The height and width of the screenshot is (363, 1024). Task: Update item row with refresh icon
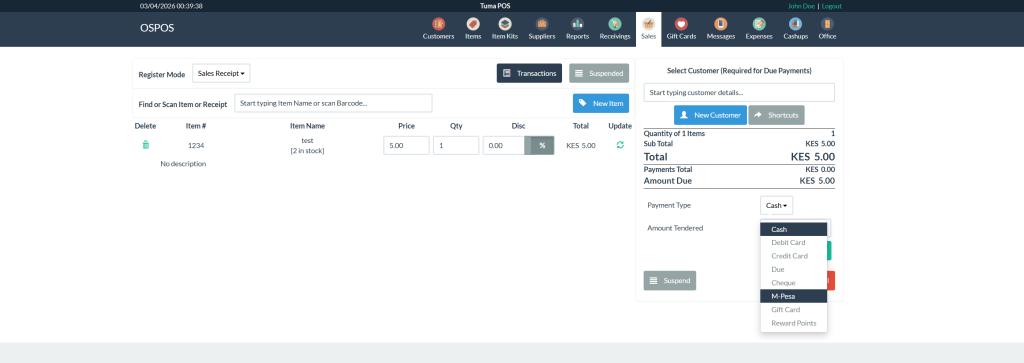click(620, 145)
